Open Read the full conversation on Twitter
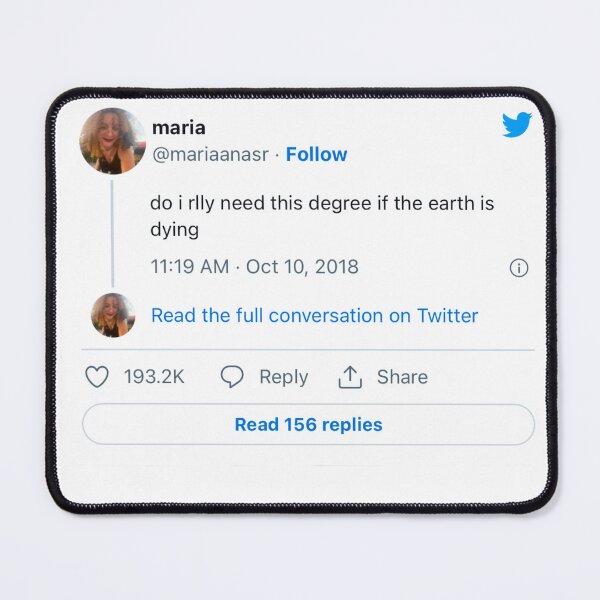This screenshot has height=600, width=600. [315, 316]
